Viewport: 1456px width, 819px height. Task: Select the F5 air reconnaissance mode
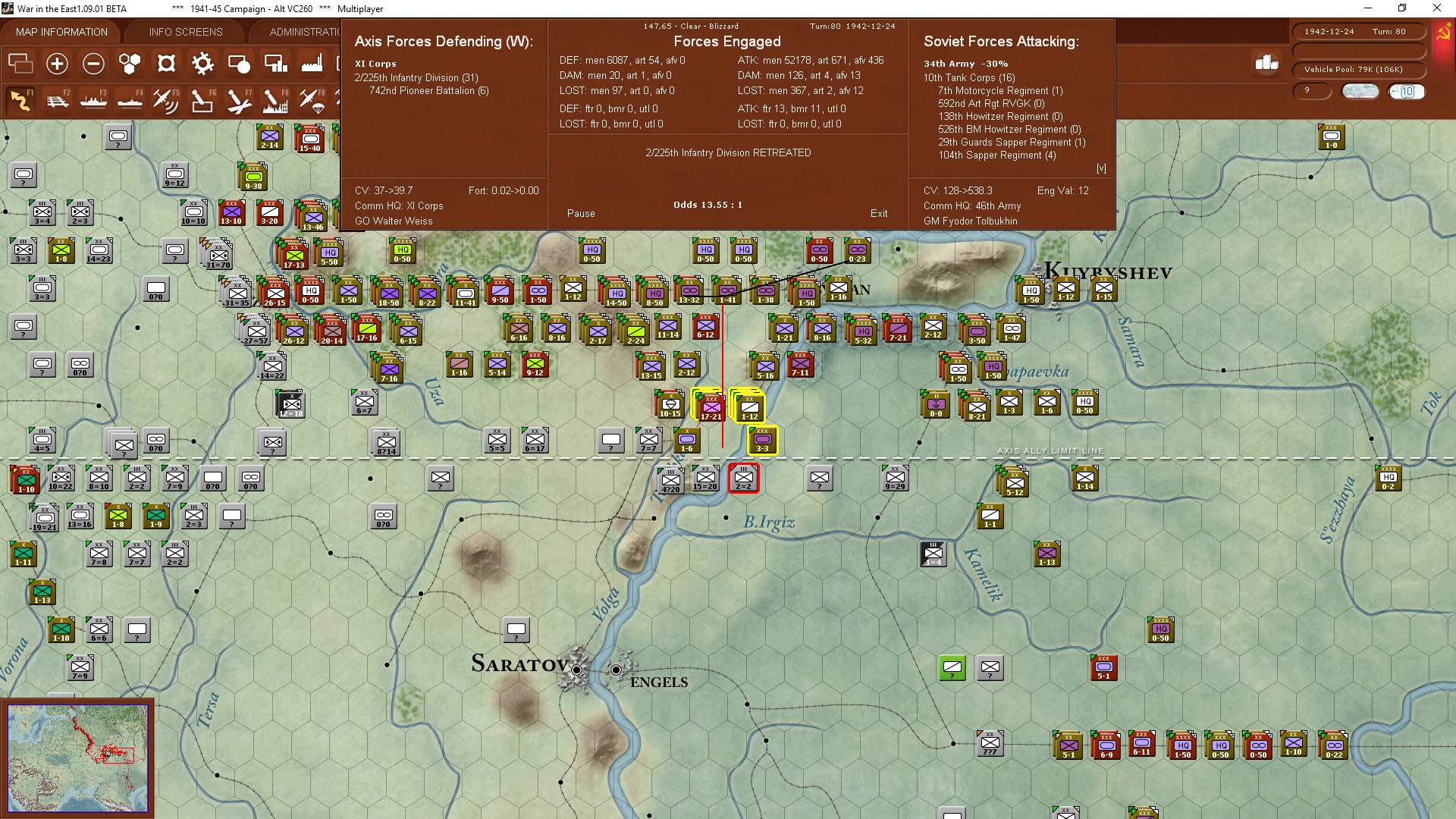click(166, 101)
